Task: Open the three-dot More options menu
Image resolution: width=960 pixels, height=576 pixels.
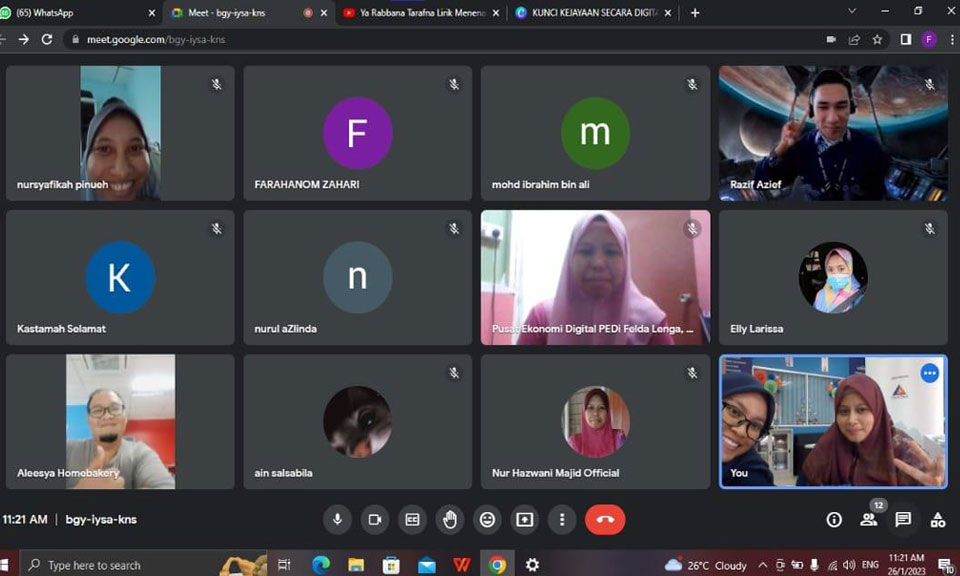Action: point(562,519)
